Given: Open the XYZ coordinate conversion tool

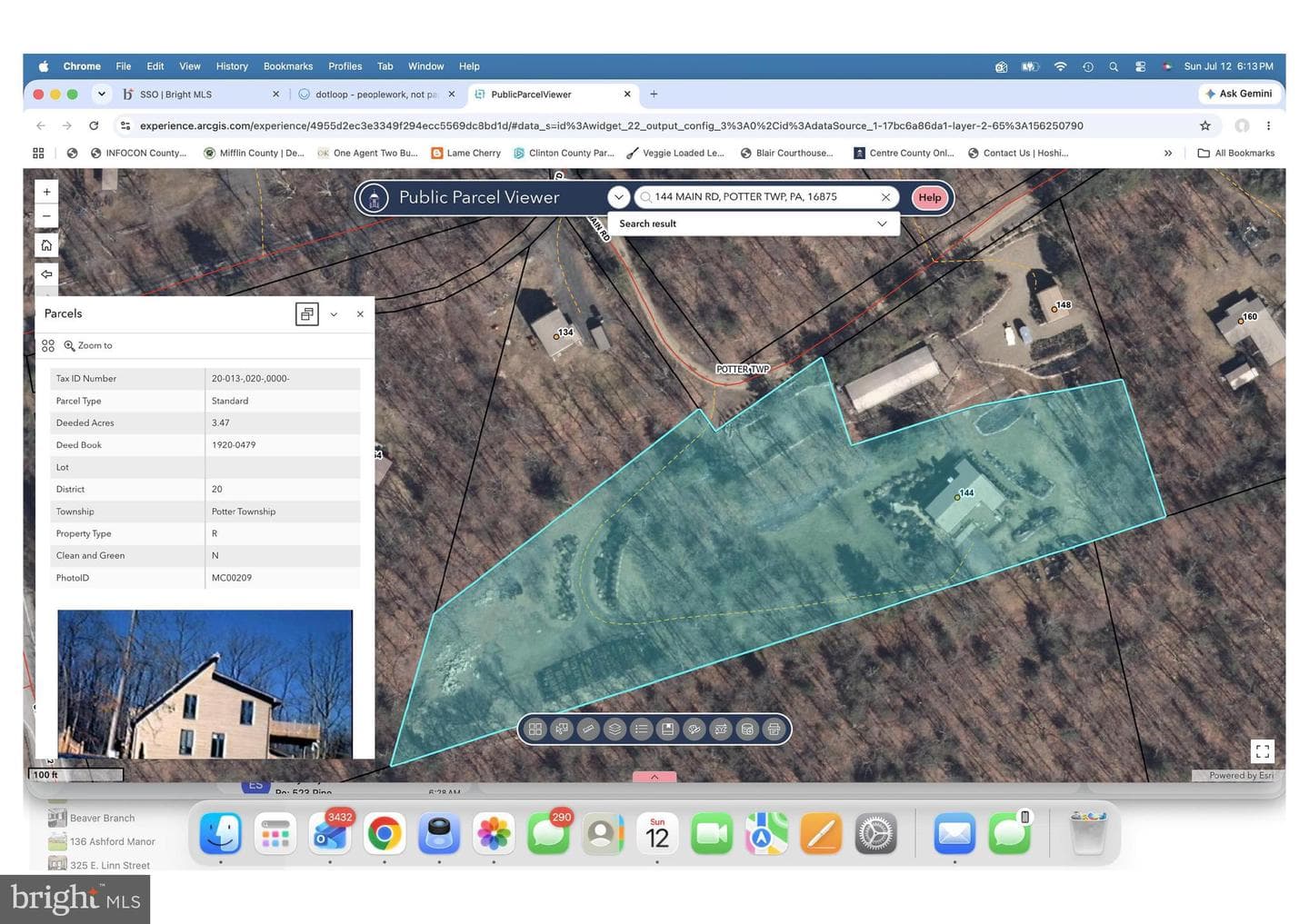Looking at the screenshot, I should pos(721,729).
